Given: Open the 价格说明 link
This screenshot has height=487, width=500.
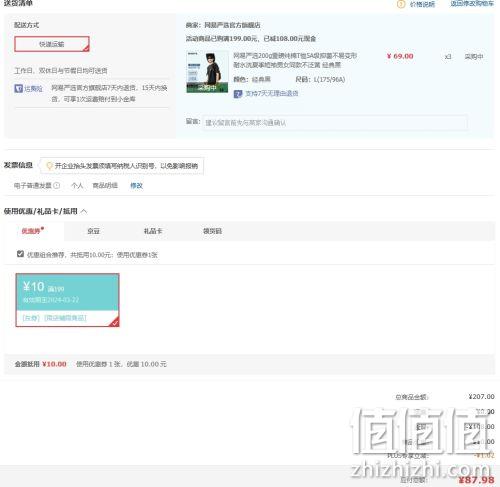Looking at the screenshot, I should (x=422, y=4).
